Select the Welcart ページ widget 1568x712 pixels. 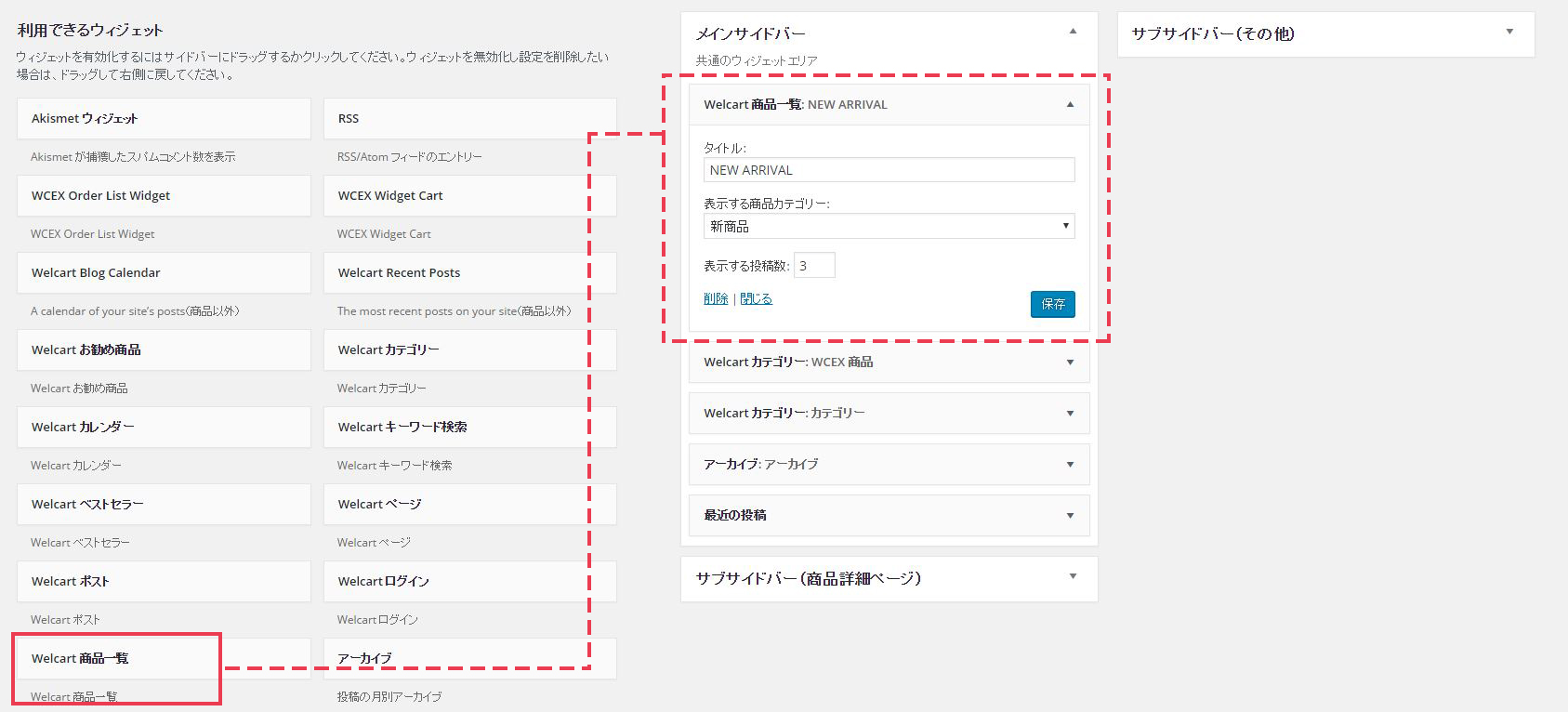pos(470,505)
